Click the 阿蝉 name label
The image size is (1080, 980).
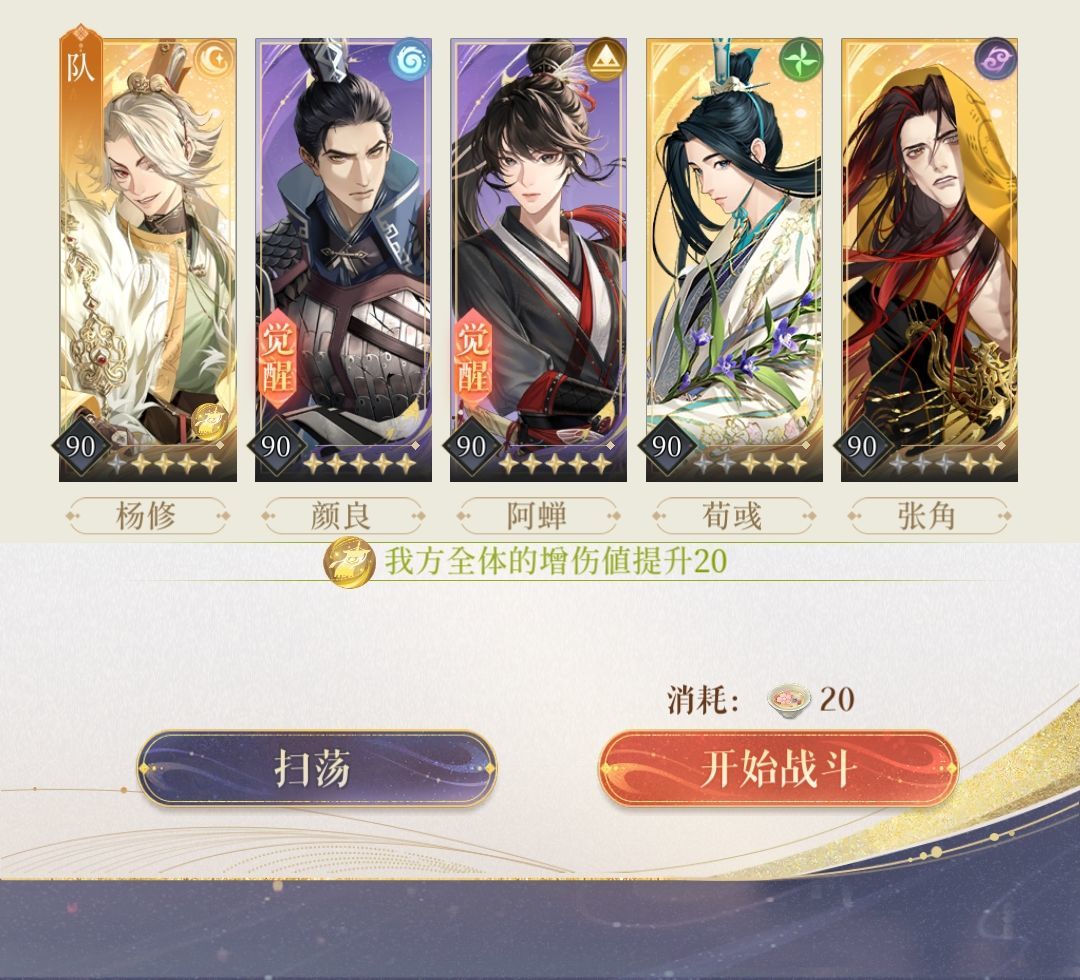pyautogui.click(x=538, y=516)
